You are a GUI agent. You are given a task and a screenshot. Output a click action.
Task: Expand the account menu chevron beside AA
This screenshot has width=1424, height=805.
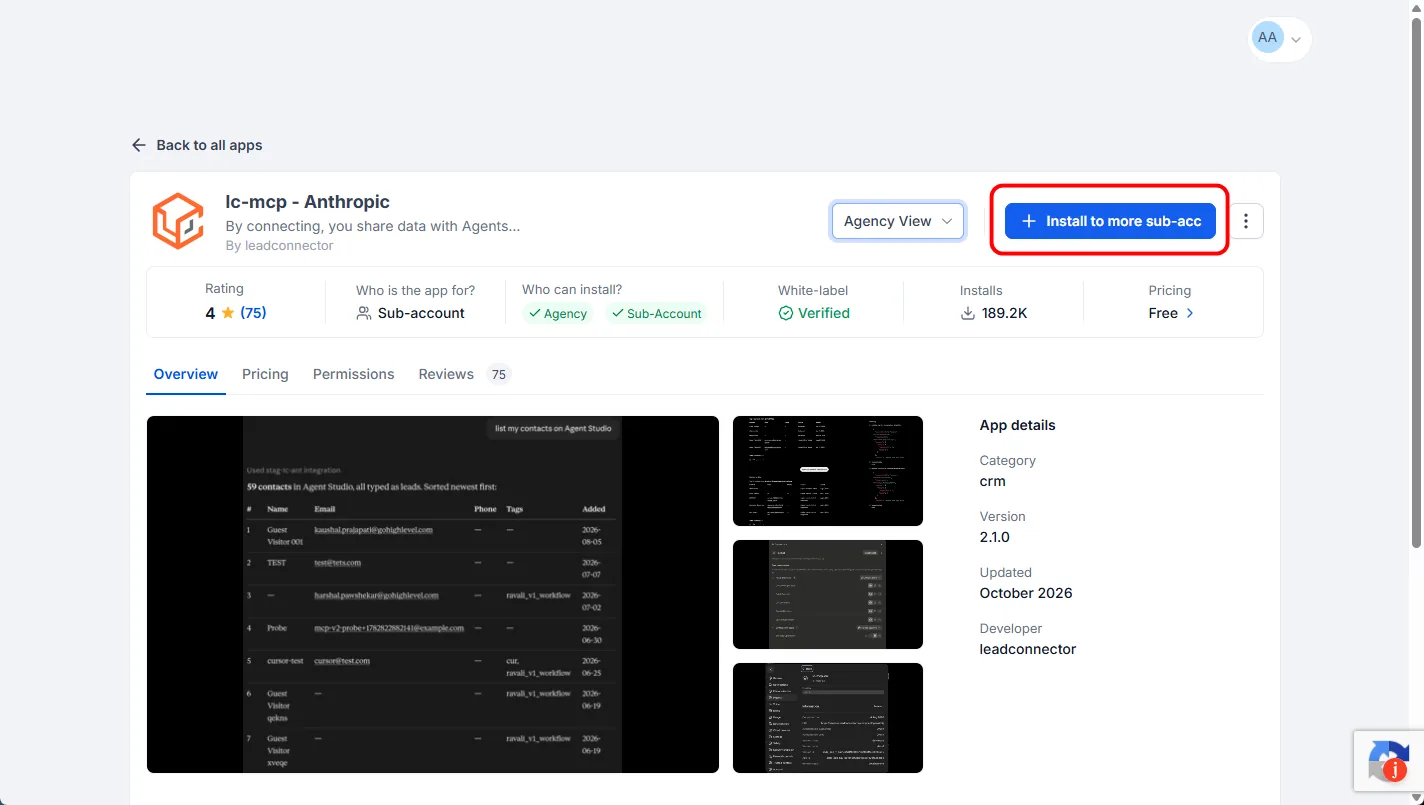pyautogui.click(x=1296, y=40)
